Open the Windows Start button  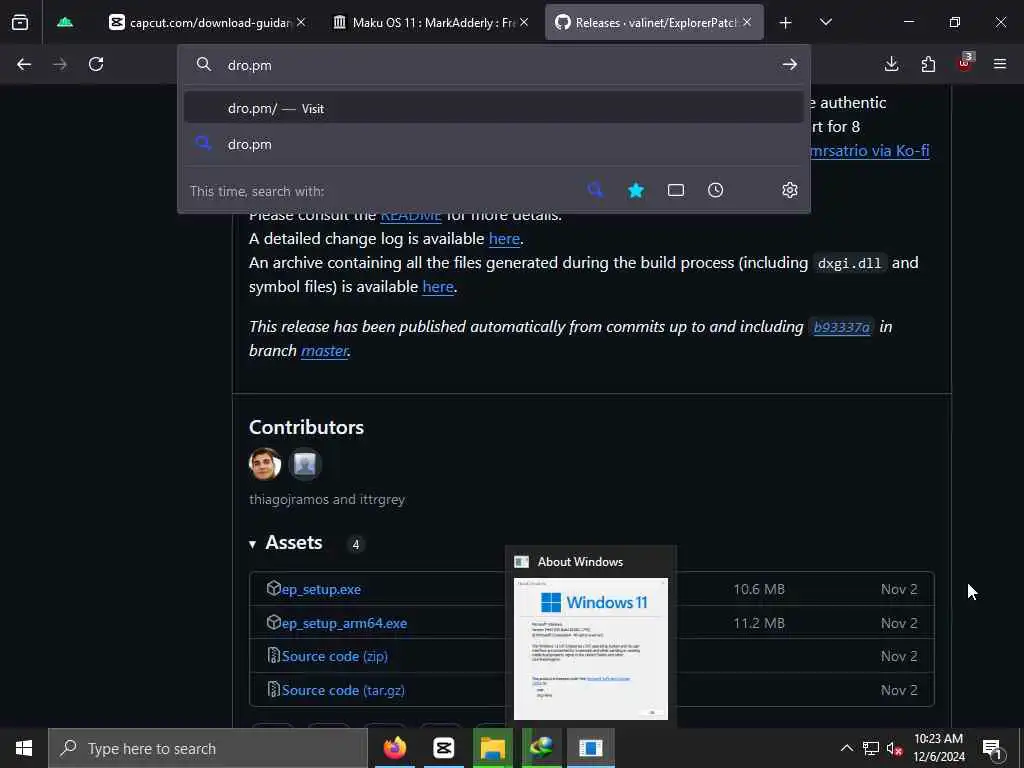pyautogui.click(x=24, y=748)
